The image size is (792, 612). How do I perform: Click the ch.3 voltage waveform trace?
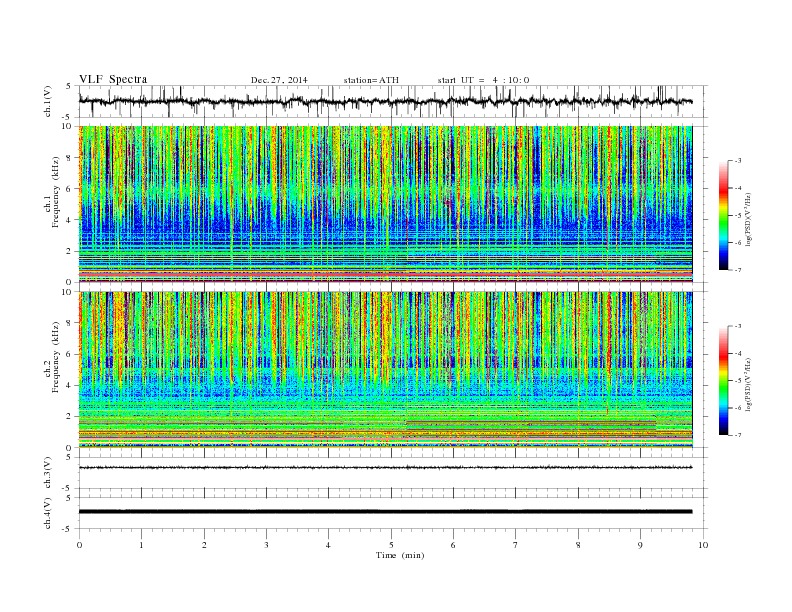click(x=385, y=468)
